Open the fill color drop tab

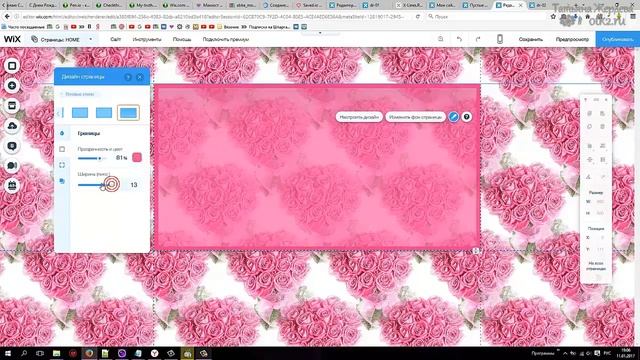[x=62, y=133]
